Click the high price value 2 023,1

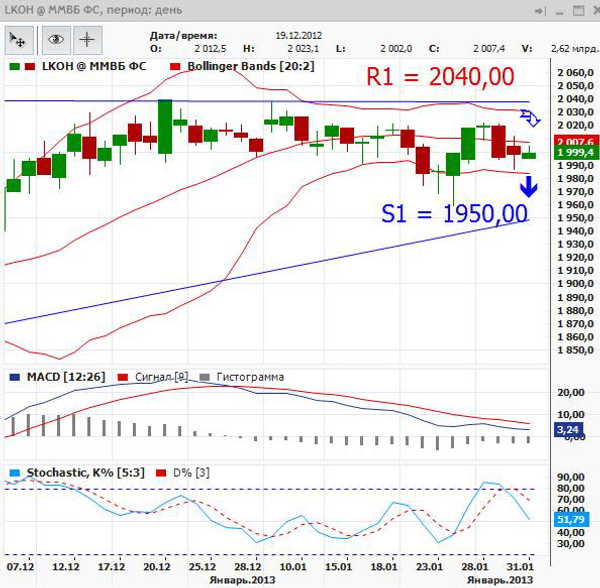303,49
